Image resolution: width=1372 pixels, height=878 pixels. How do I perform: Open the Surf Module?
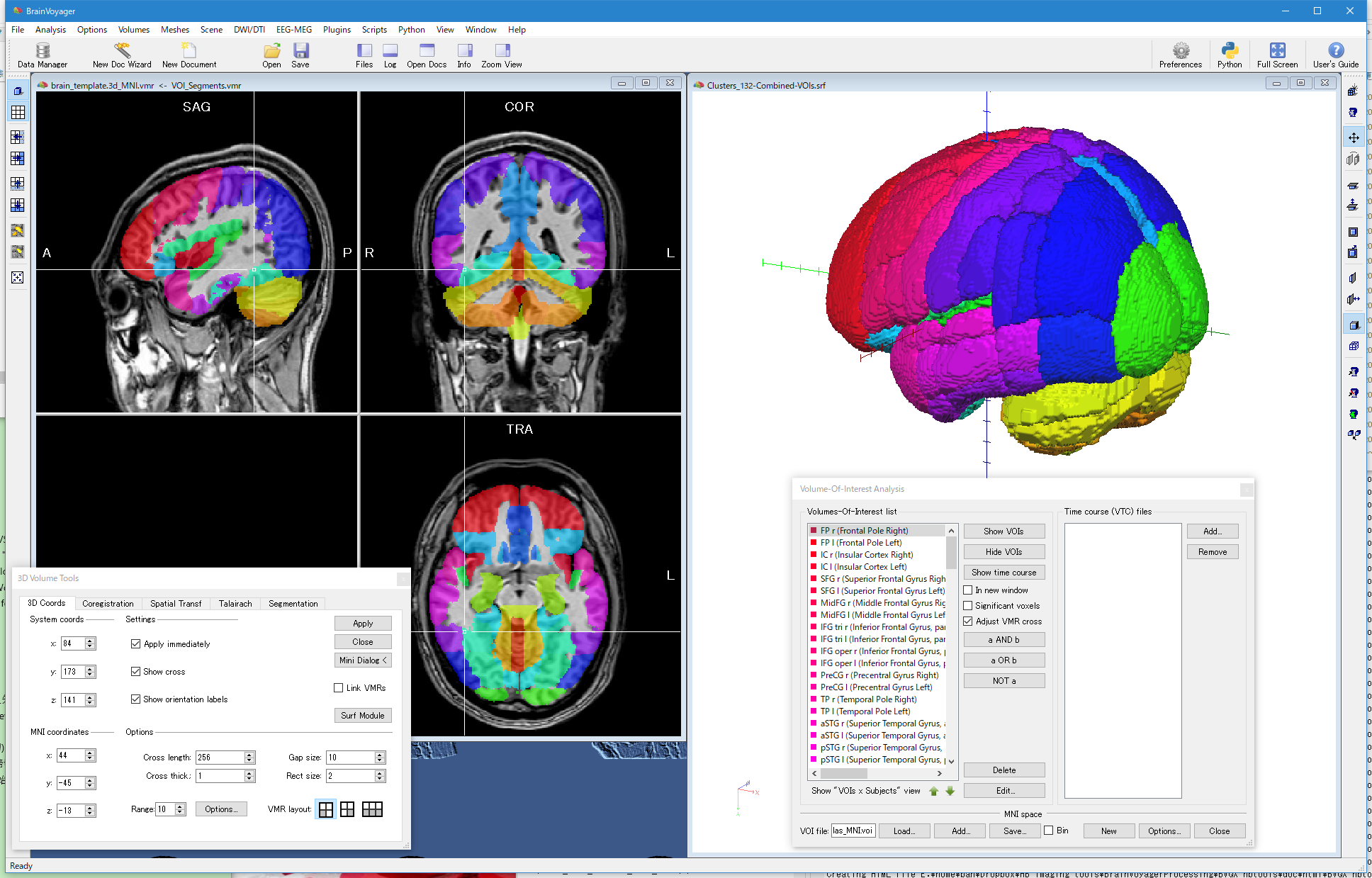click(x=363, y=716)
